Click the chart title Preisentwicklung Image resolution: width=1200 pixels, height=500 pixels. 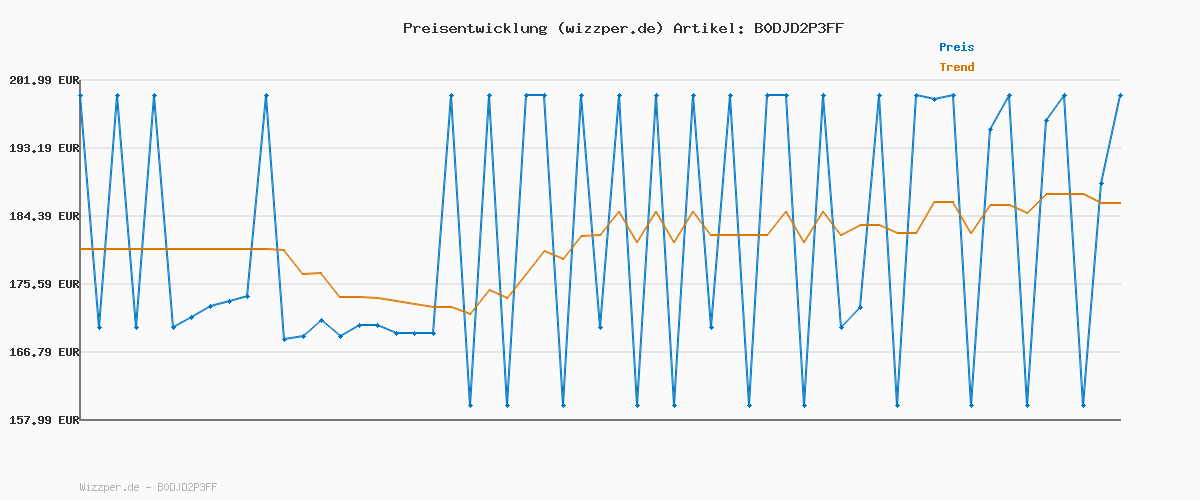coord(474,28)
